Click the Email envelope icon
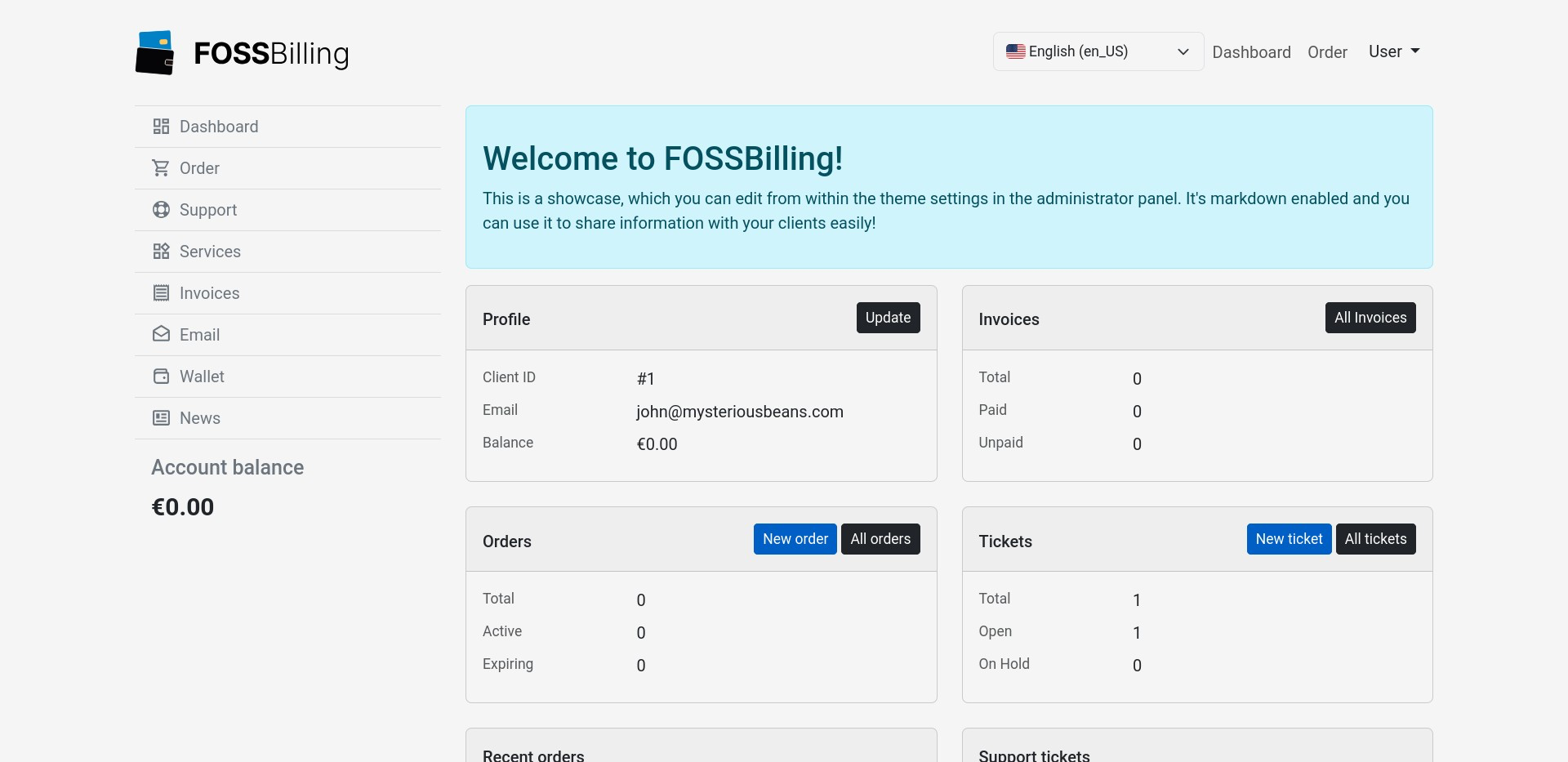This screenshot has height=762, width=1568. point(162,335)
